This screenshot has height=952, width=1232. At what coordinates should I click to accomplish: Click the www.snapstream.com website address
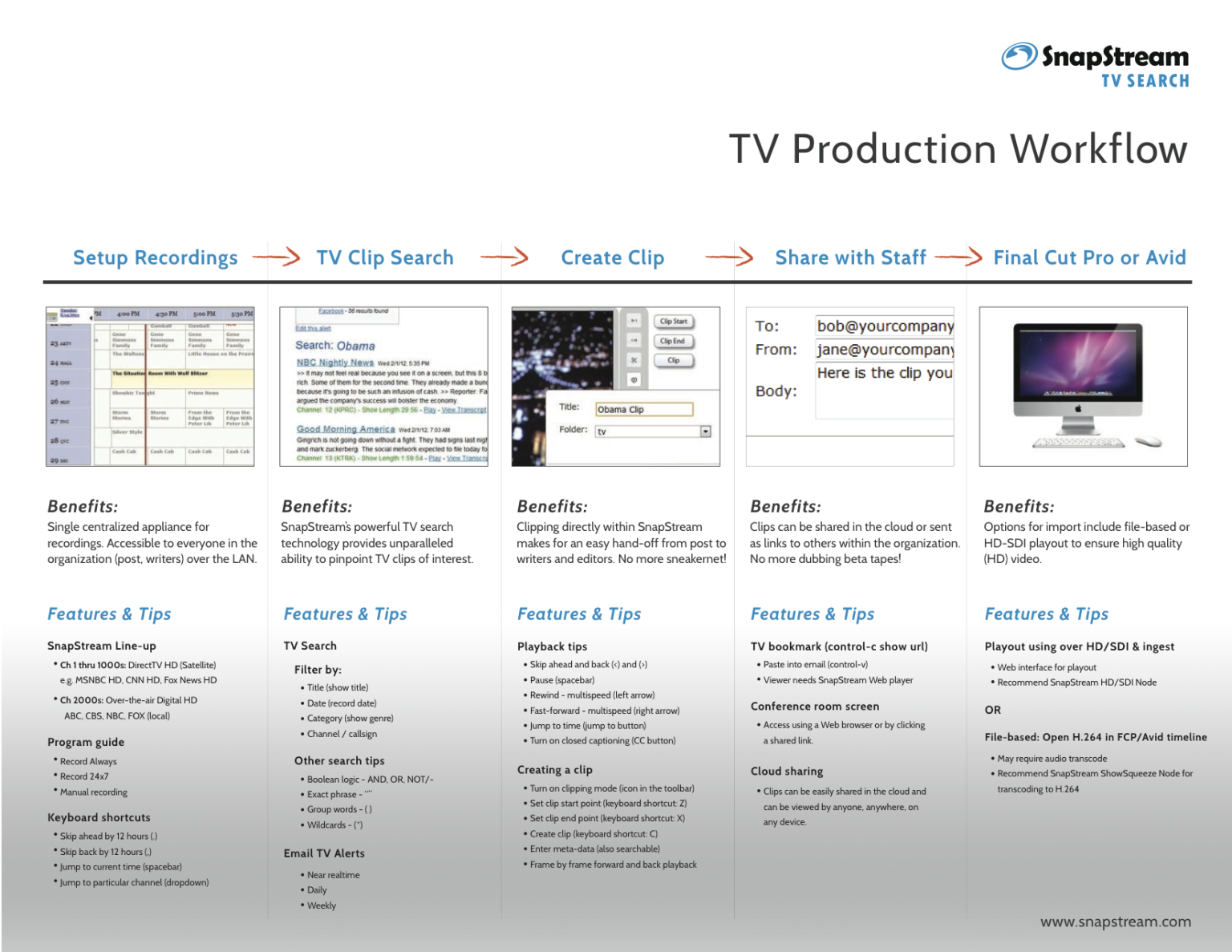pyautogui.click(x=1115, y=922)
